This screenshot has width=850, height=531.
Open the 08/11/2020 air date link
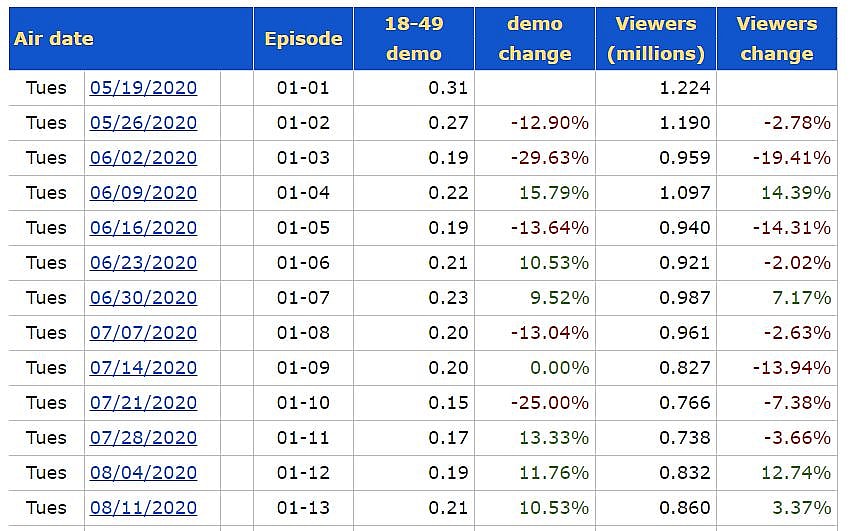click(x=143, y=508)
